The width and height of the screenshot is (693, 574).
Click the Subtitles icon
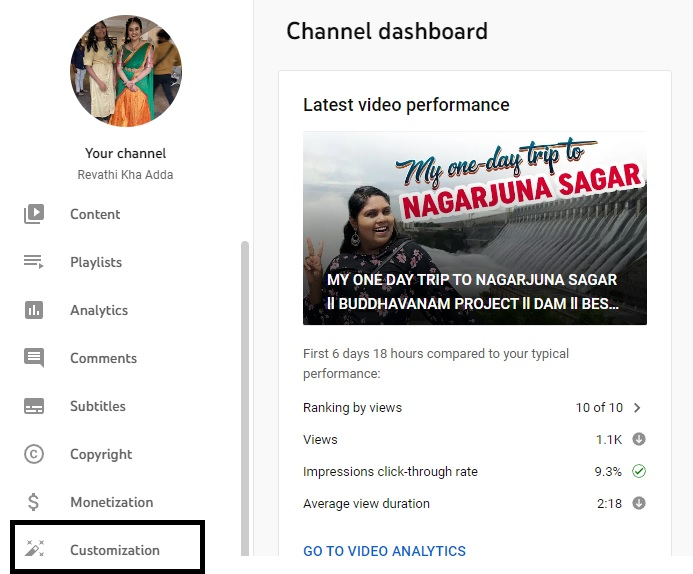34,406
